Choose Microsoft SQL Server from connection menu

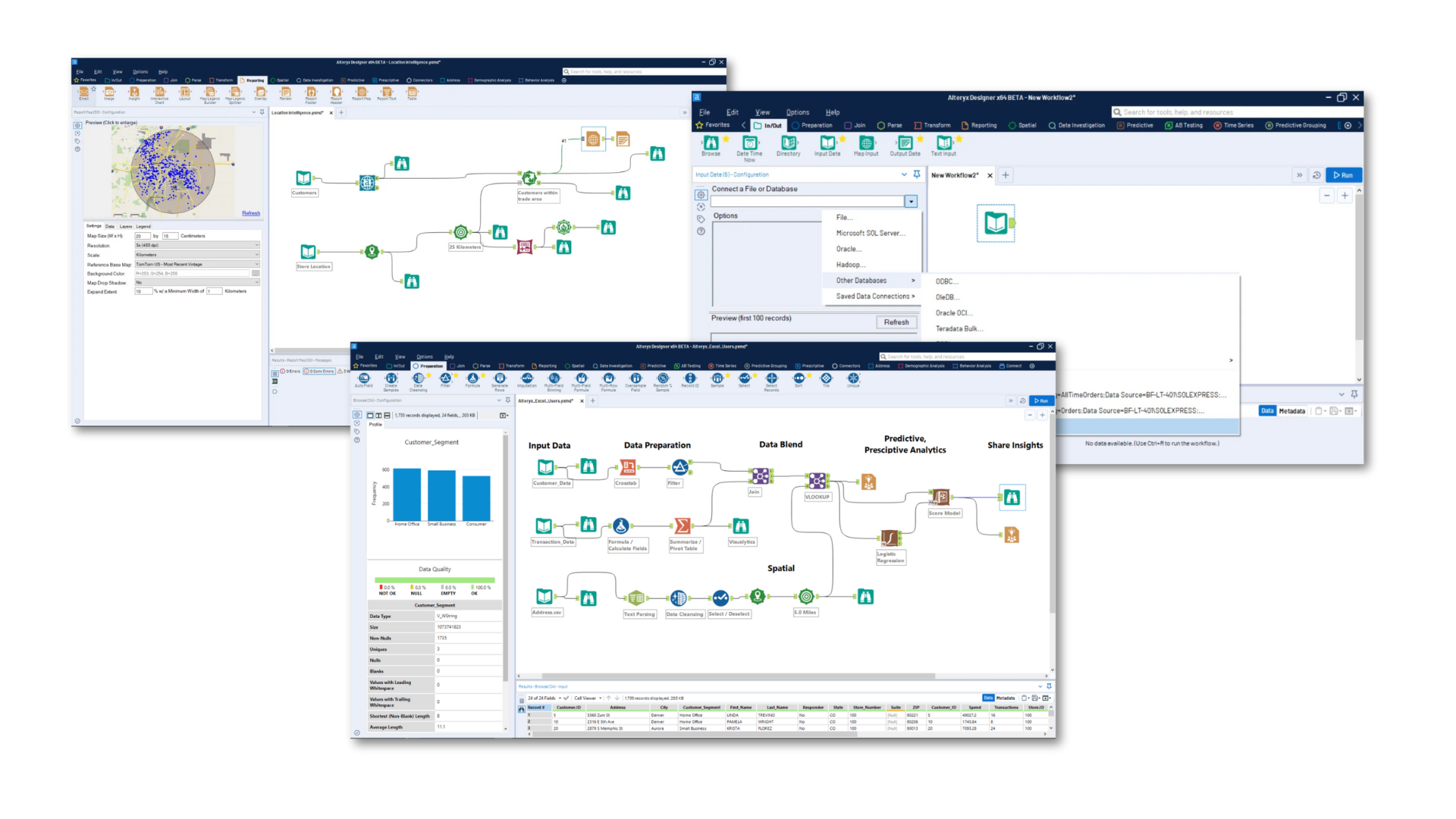(871, 234)
